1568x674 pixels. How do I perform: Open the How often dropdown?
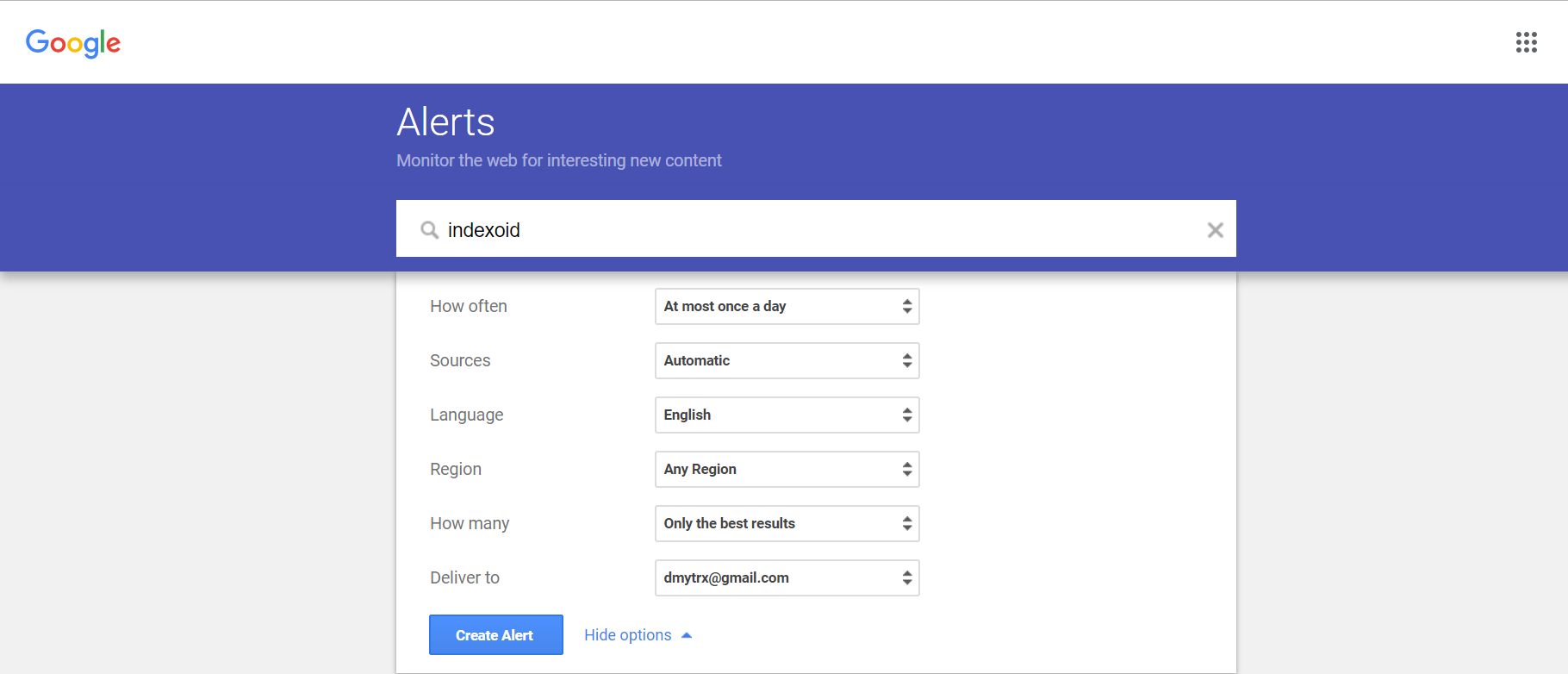tap(787, 307)
